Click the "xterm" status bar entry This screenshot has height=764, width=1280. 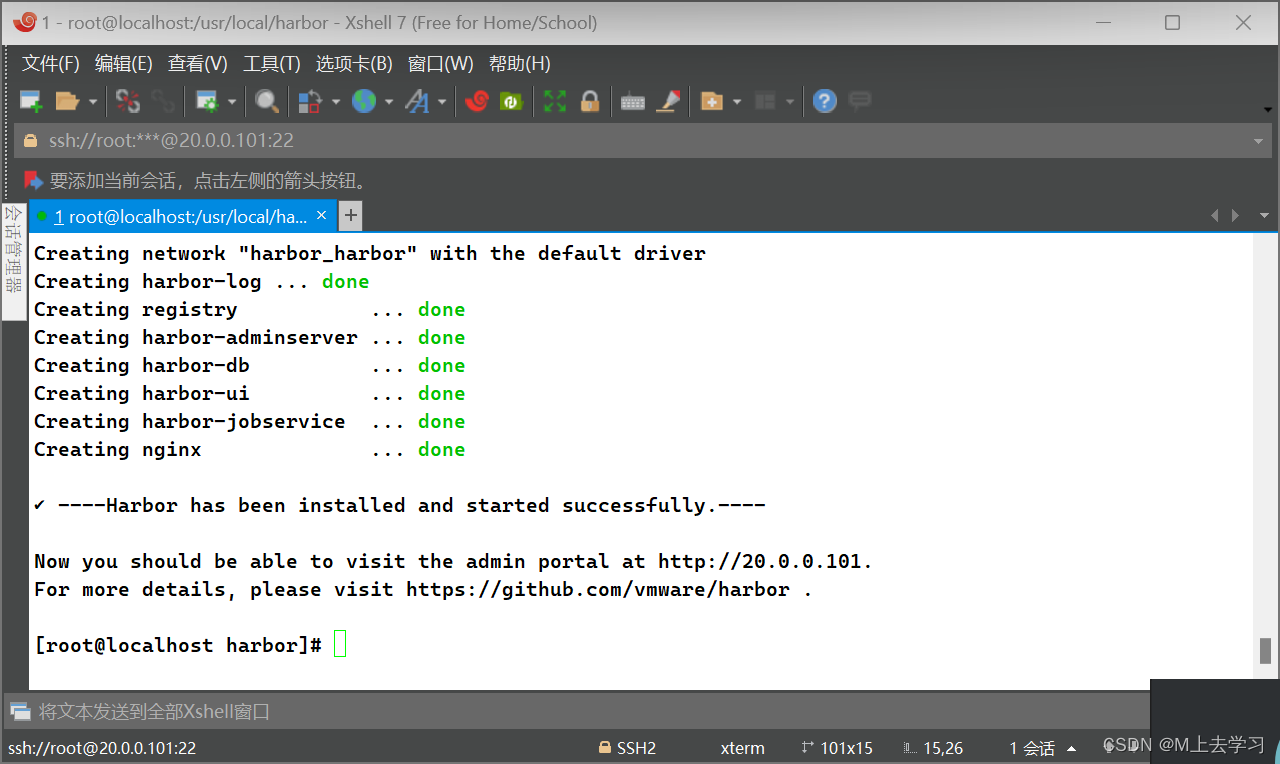742,748
